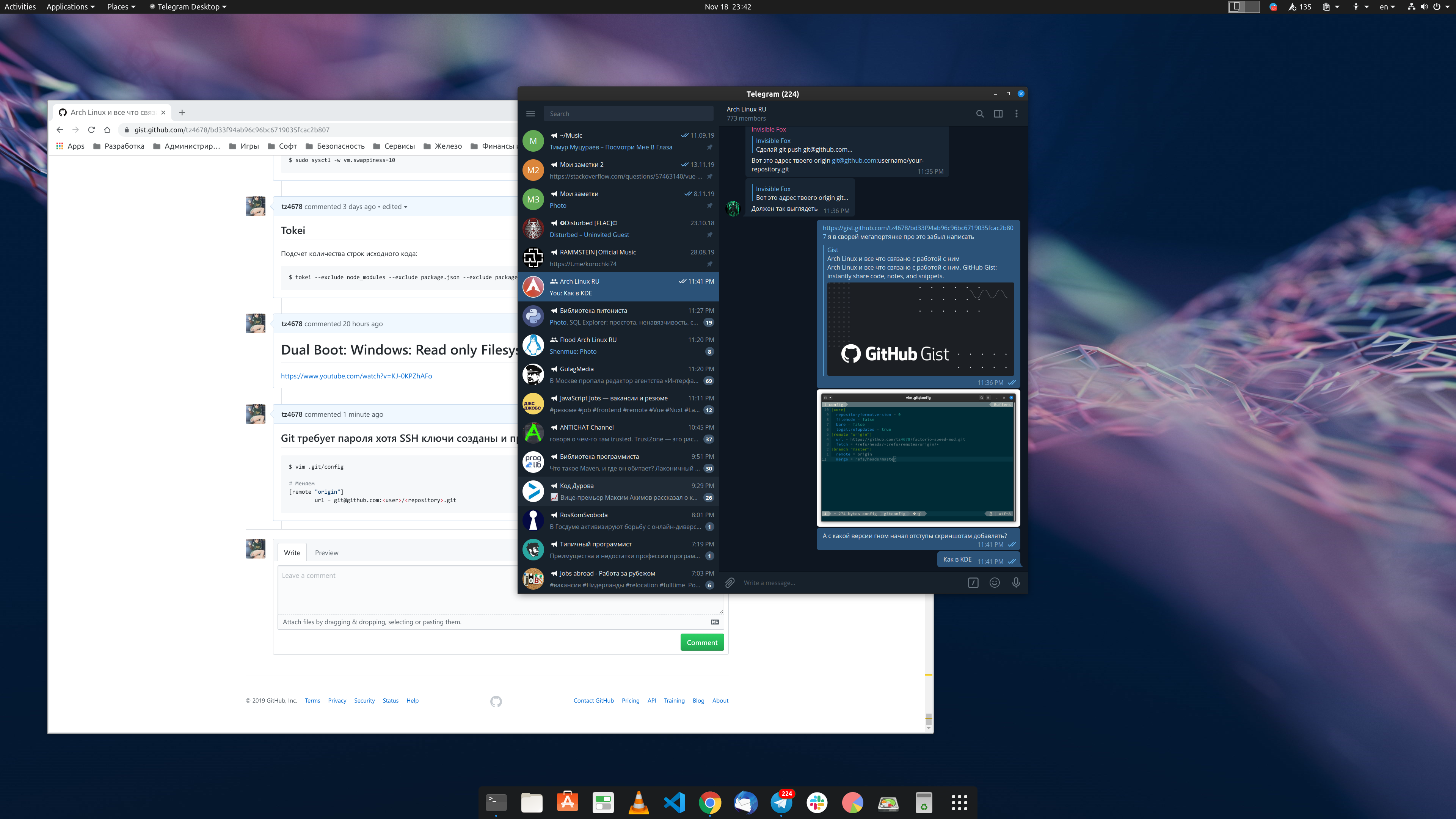Screen dimensions: 1456x819
Task: Click the Chrome home icon
Action: (x=107, y=129)
